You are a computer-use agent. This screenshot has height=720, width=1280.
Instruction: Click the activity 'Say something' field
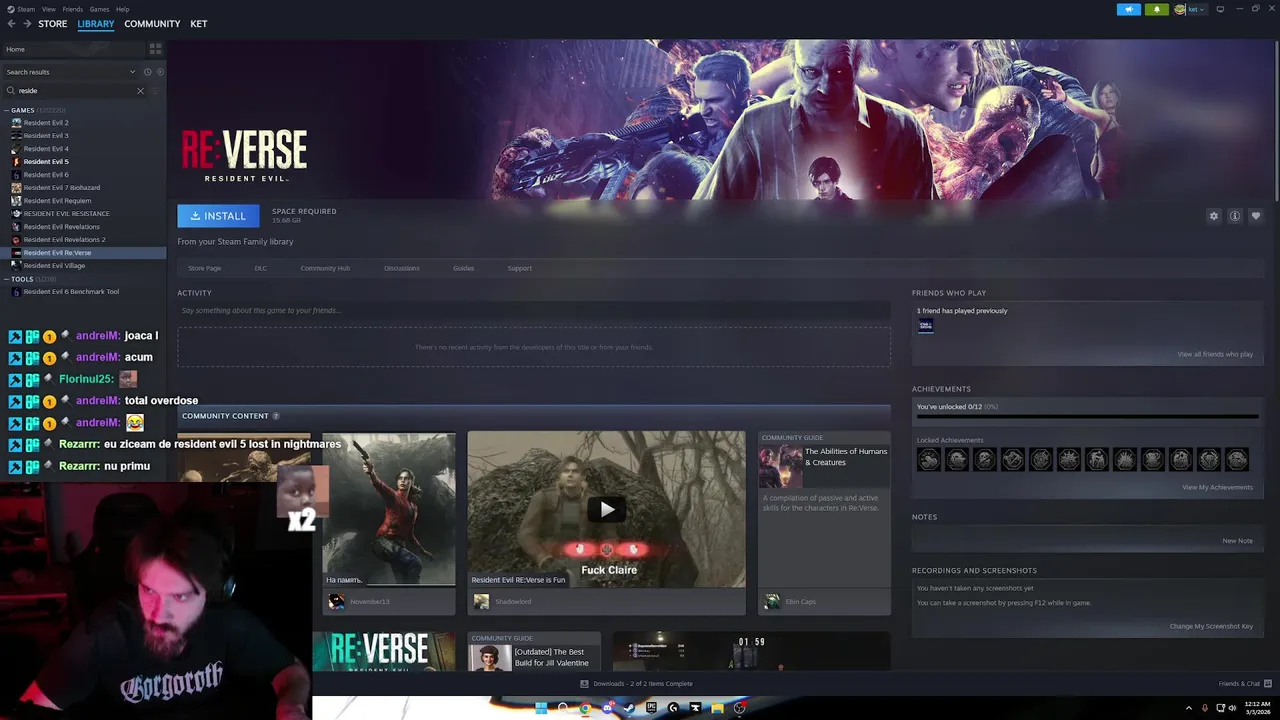(534, 311)
